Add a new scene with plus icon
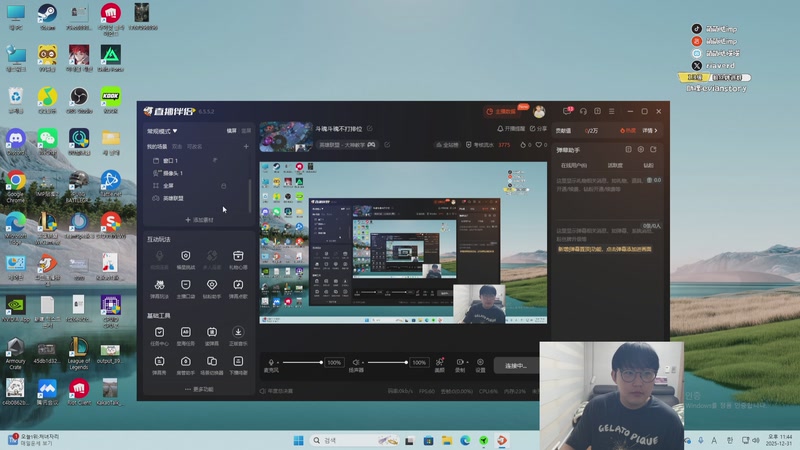Image resolution: width=800 pixels, height=450 pixels. click(246, 146)
